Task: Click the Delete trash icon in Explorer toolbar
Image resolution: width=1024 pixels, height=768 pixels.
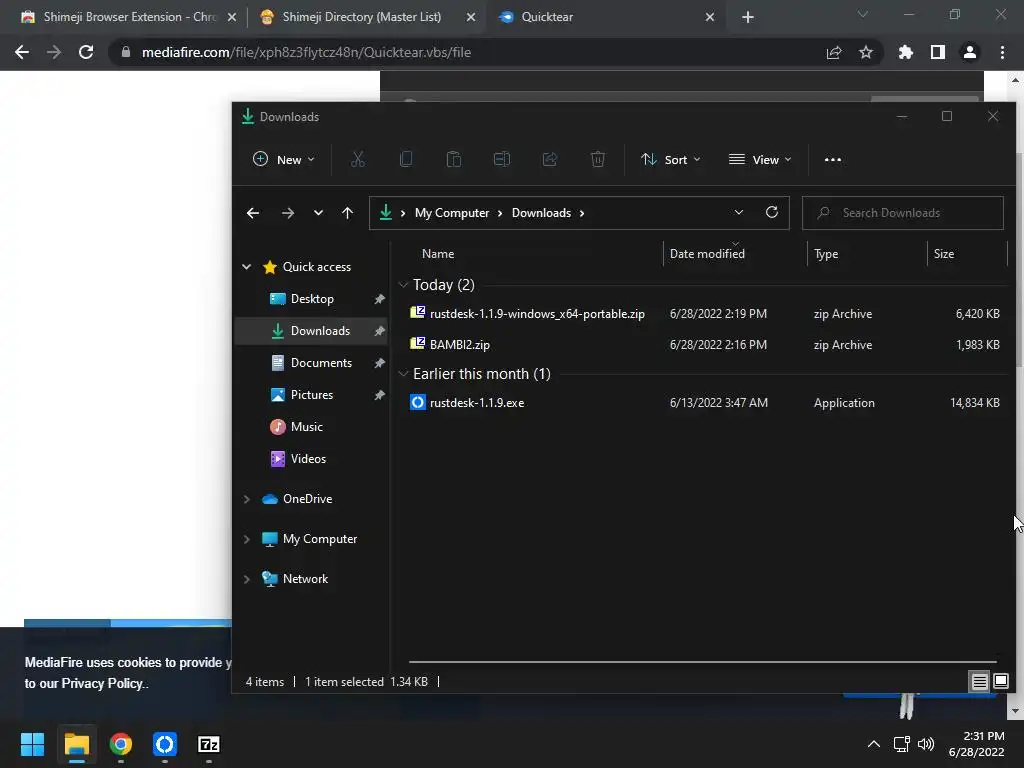Action: point(598,159)
